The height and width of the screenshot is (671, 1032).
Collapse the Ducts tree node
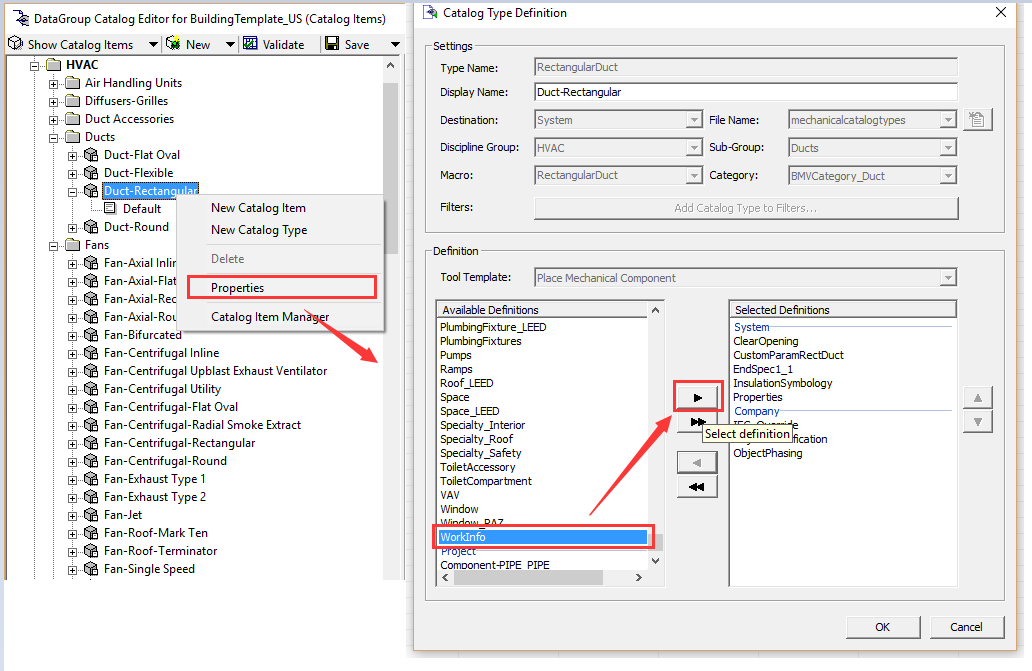click(53, 137)
